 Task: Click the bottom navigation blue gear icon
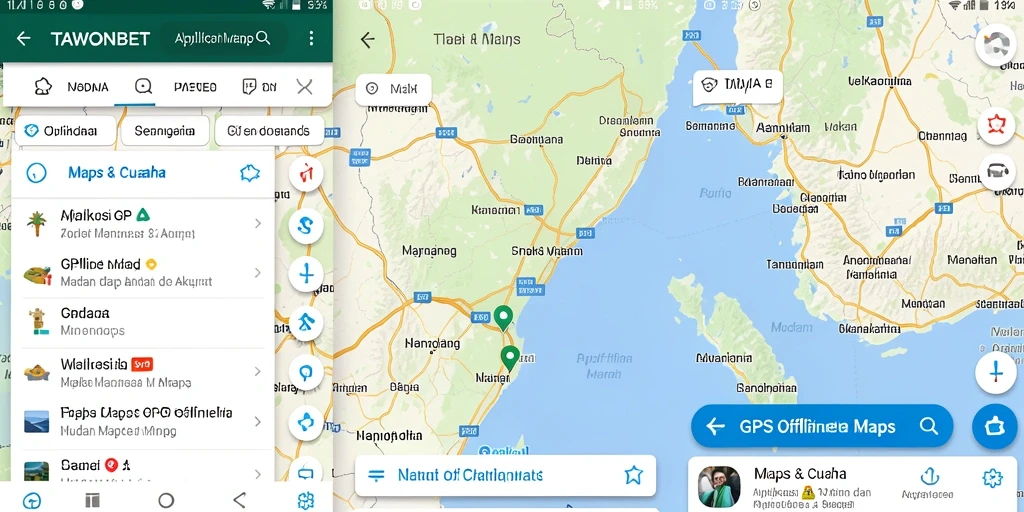pyautogui.click(x=306, y=500)
